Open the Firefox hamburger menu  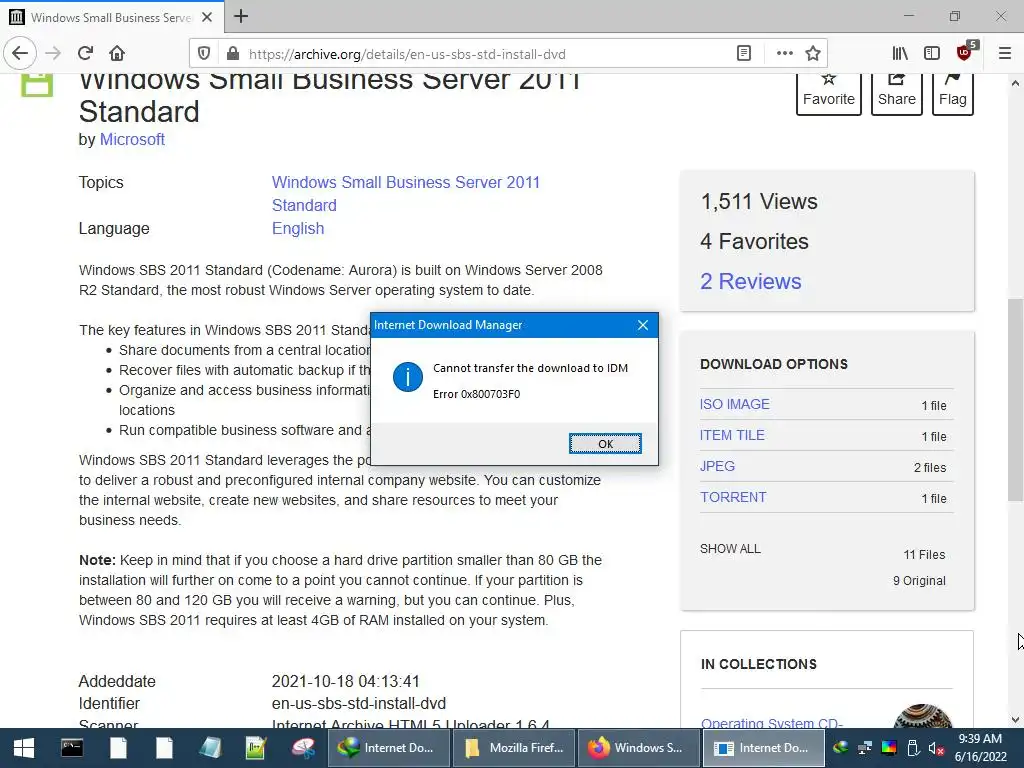[x=1004, y=54]
